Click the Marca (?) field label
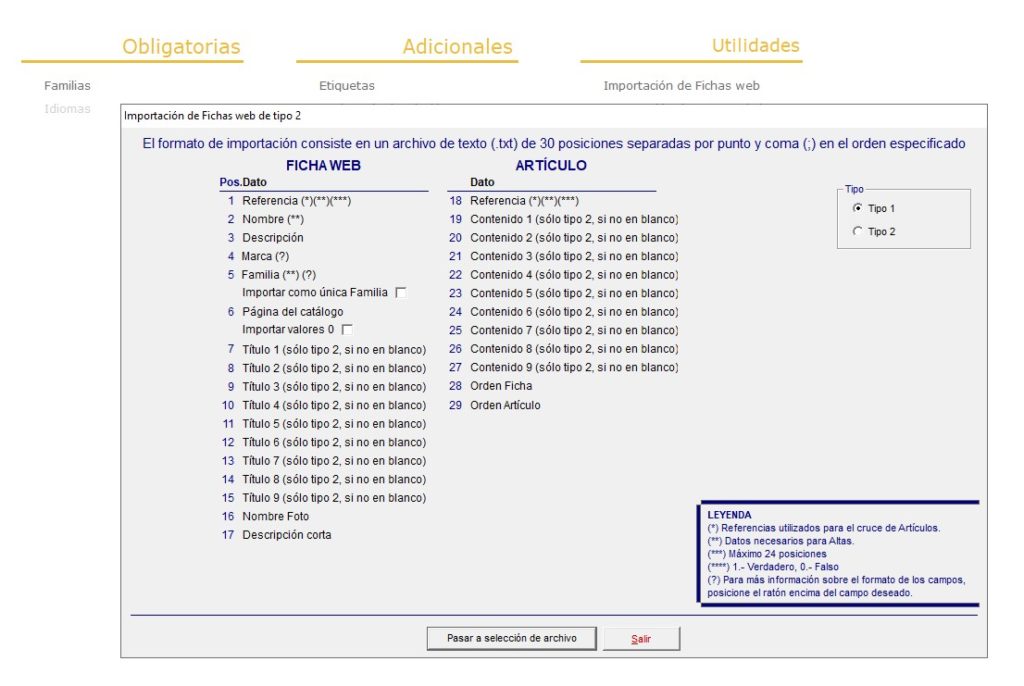1024x686 pixels. coord(265,256)
